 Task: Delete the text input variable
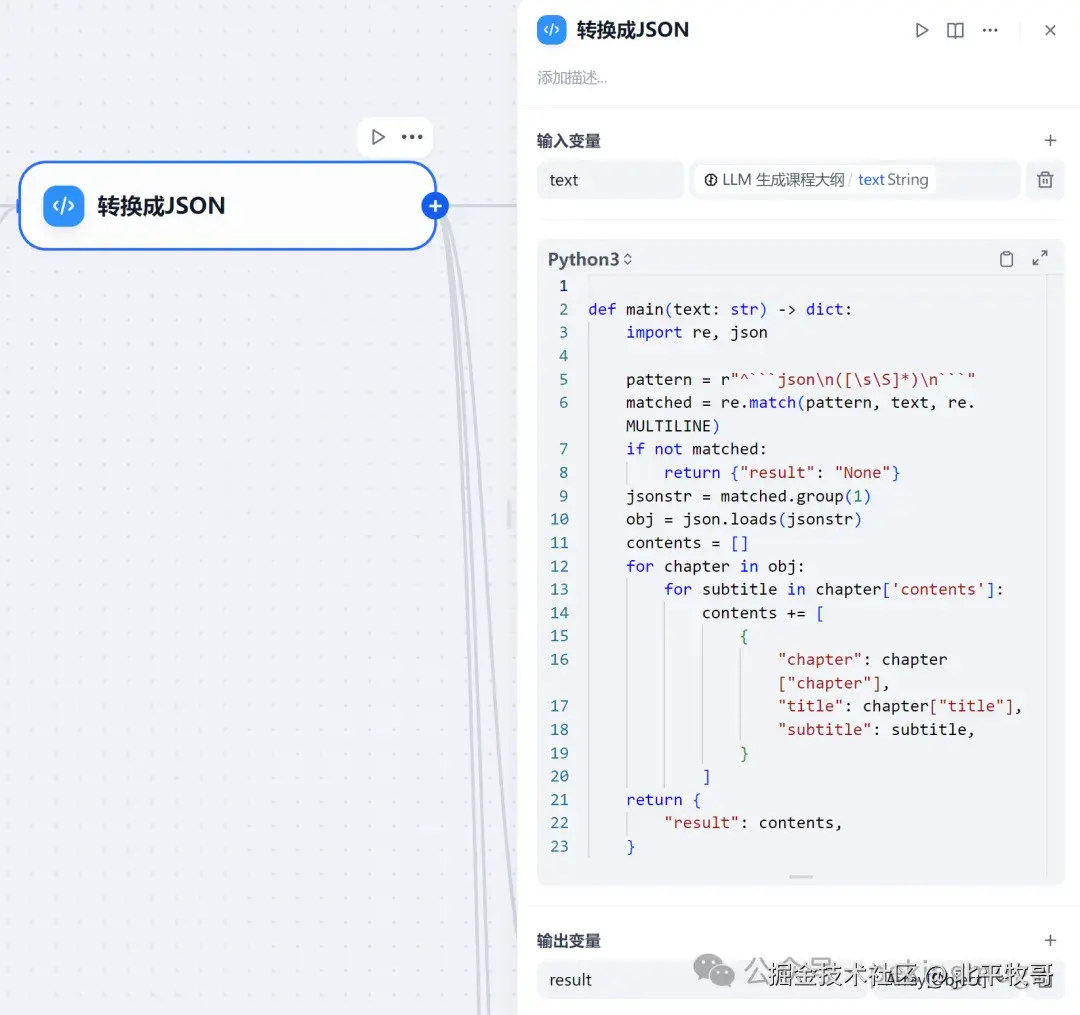pyautogui.click(x=1045, y=180)
